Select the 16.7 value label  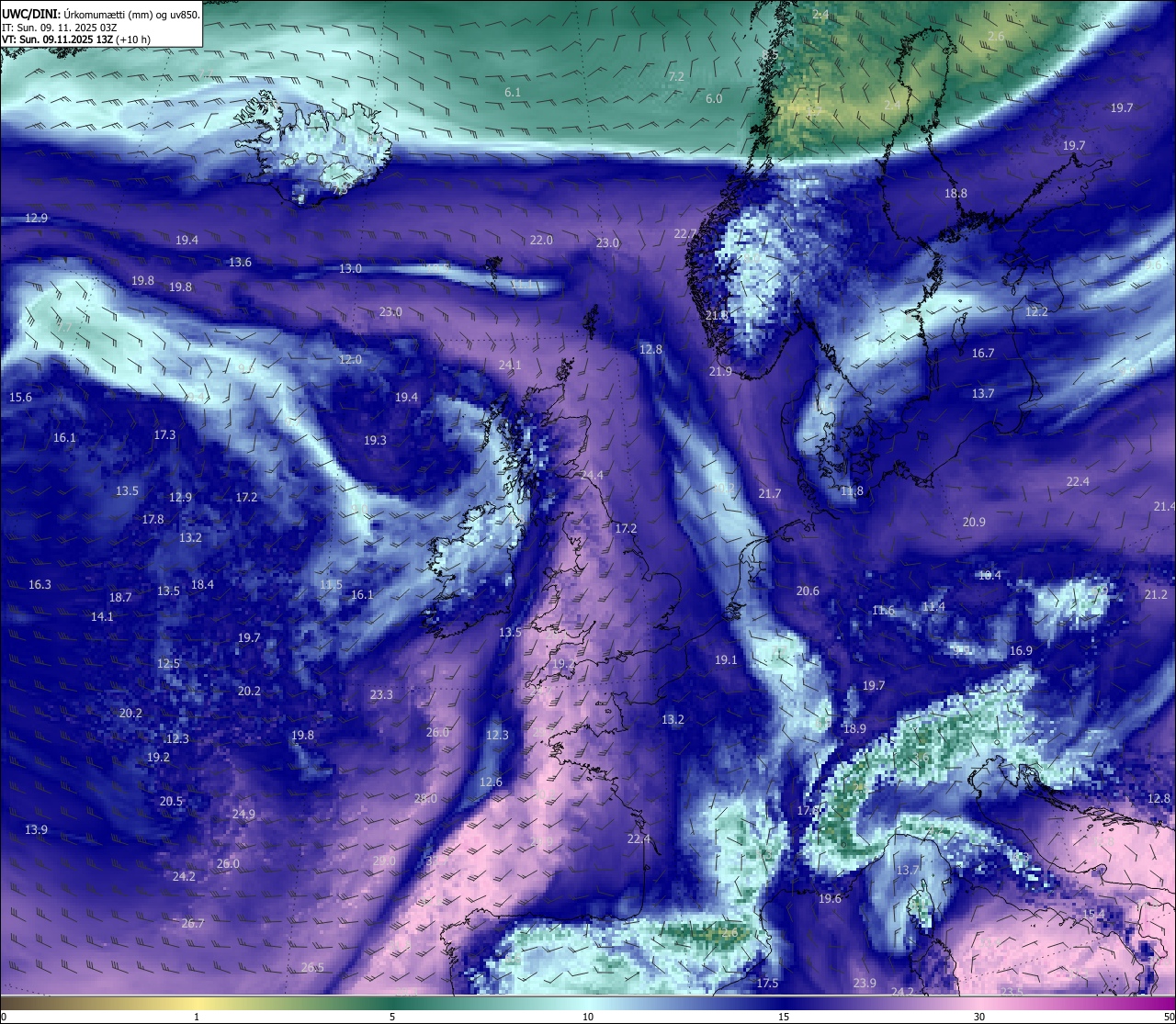[x=983, y=354]
